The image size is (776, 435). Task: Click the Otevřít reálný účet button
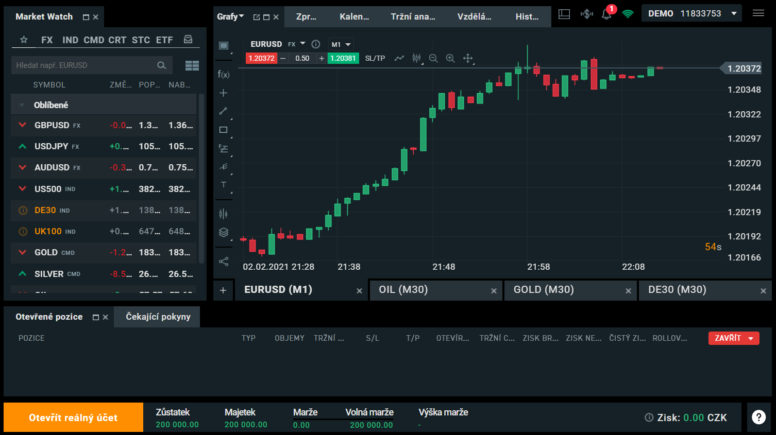pos(72,417)
